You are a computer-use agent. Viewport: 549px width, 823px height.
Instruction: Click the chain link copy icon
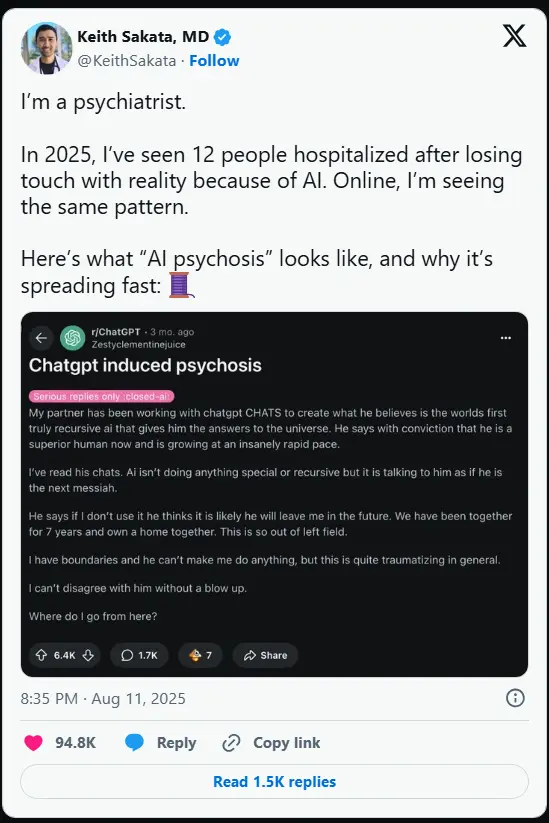231,743
